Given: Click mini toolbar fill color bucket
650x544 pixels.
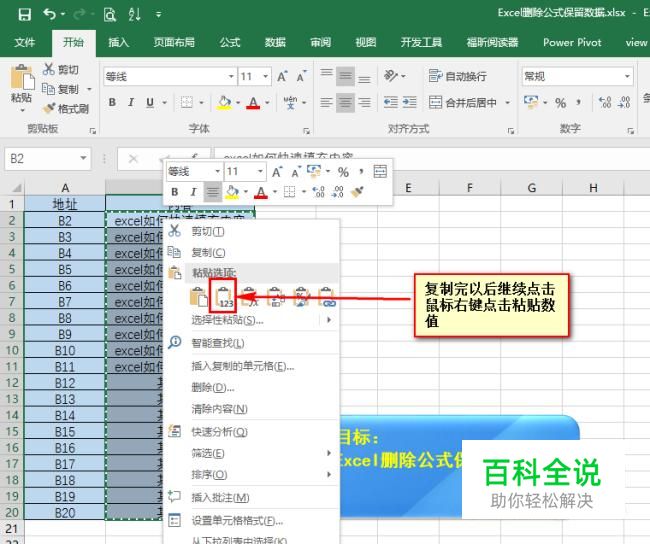Looking at the screenshot, I should pos(232,192).
